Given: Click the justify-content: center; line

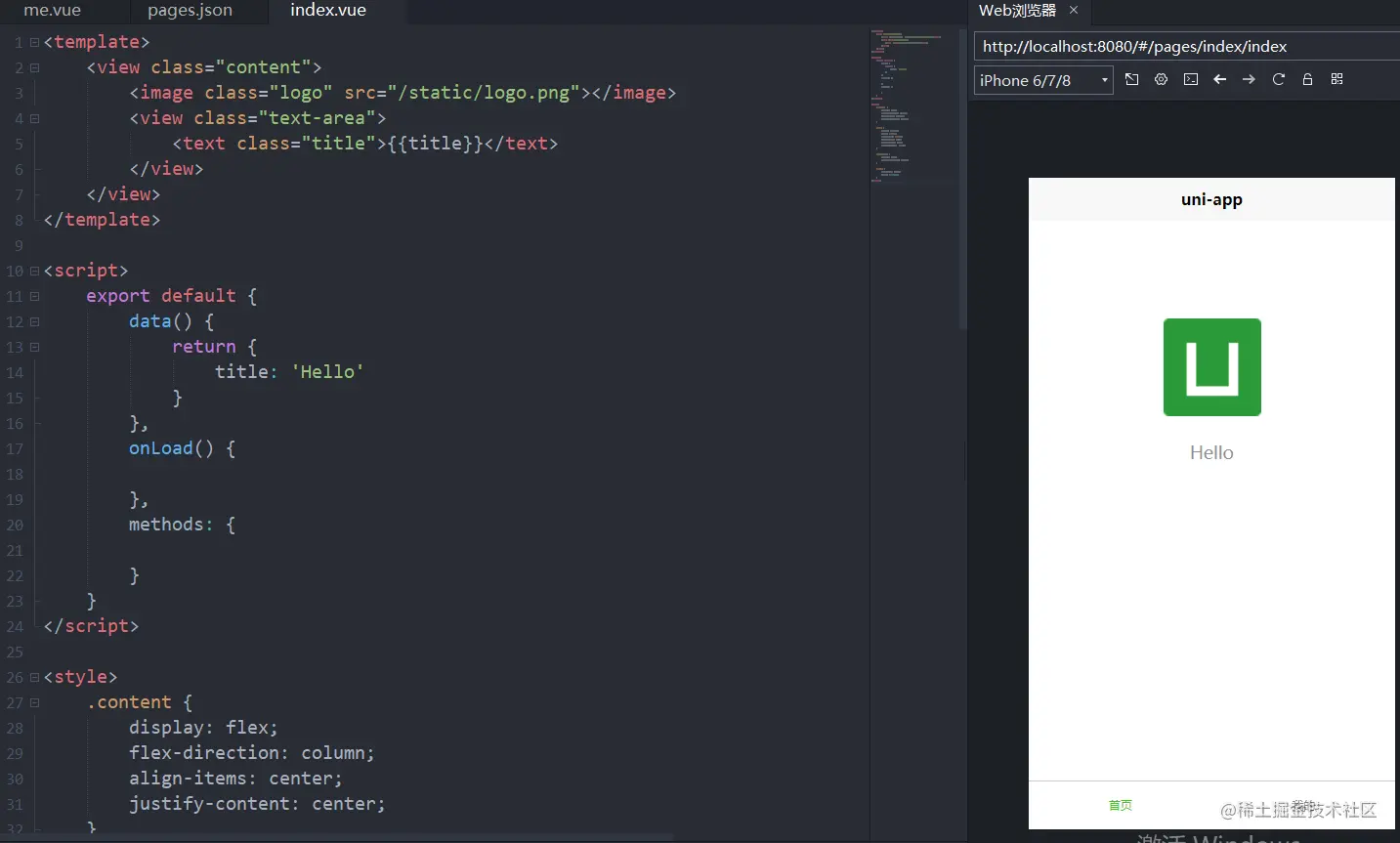Looking at the screenshot, I should click(257, 804).
